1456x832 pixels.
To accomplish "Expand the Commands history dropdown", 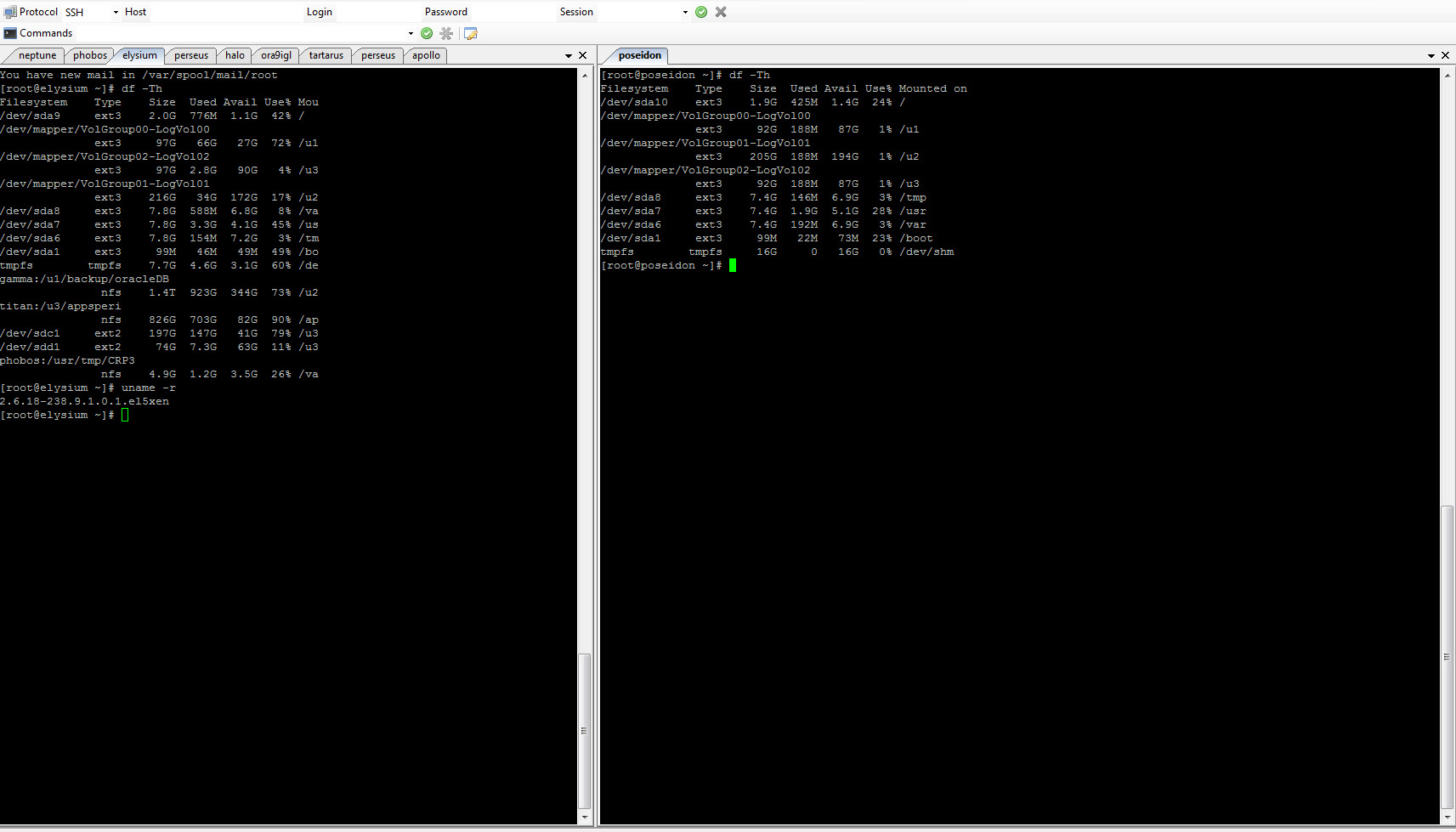I will pos(411,32).
